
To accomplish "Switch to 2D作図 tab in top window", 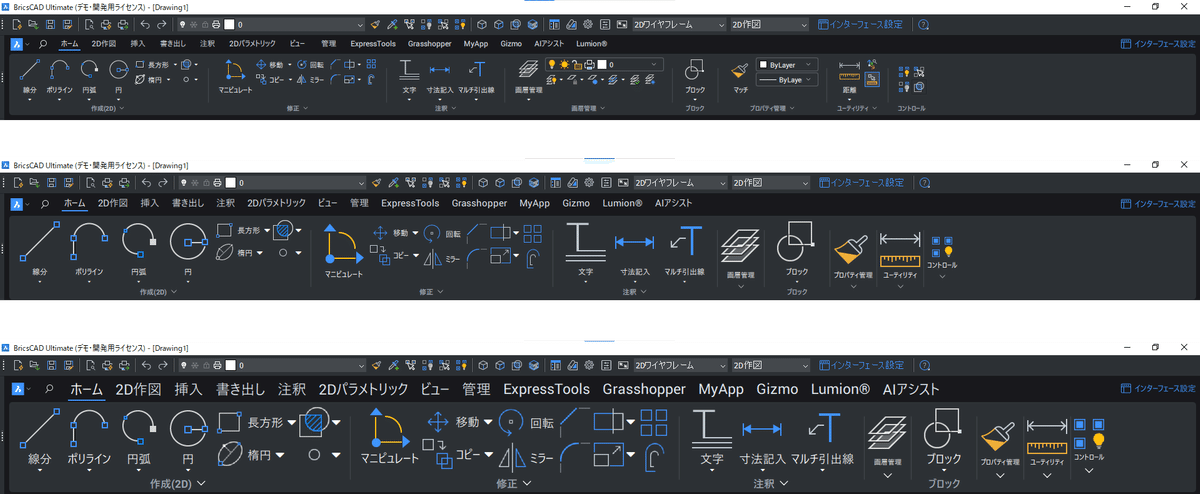I will coord(104,44).
